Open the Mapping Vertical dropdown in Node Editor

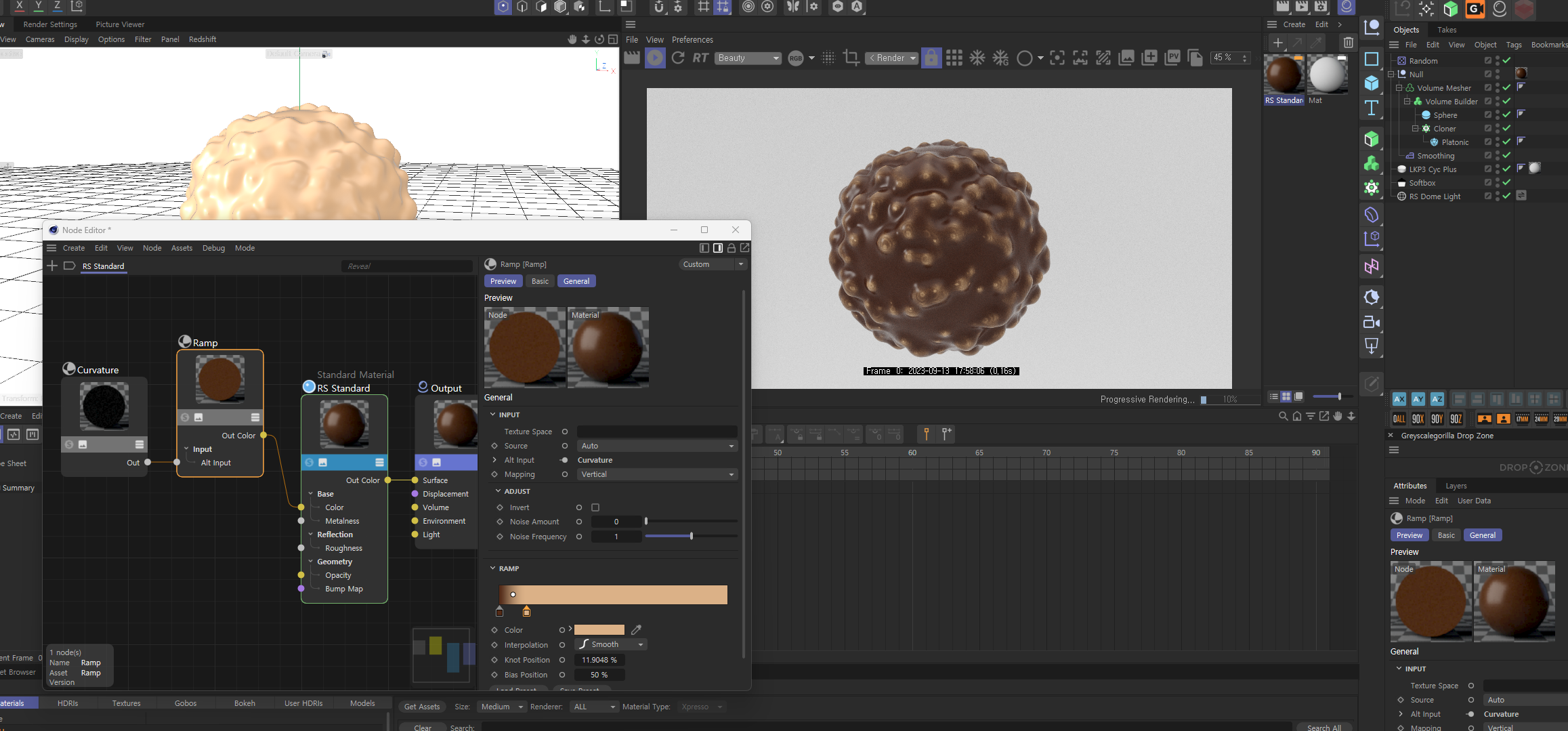tap(657, 474)
